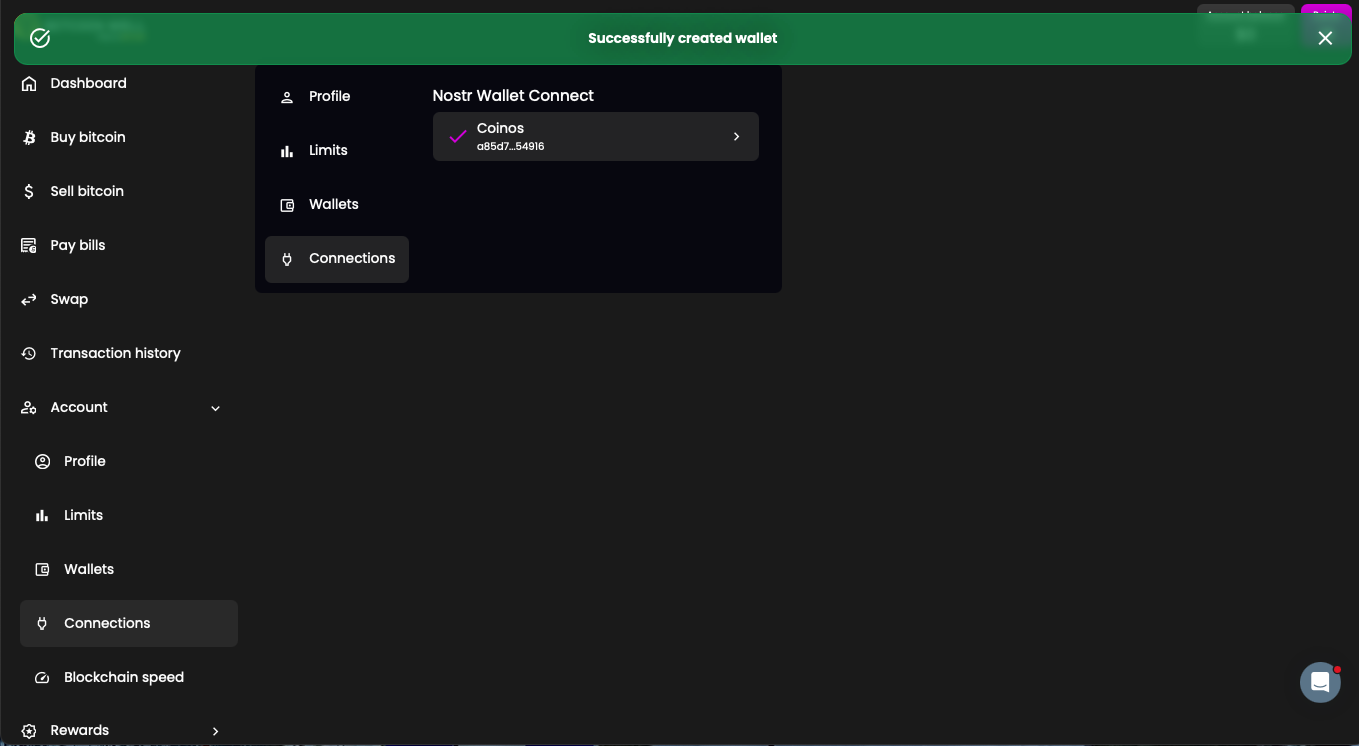The image size is (1359, 746).
Task: Click the Coinos wallet name entry
Action: point(500,128)
